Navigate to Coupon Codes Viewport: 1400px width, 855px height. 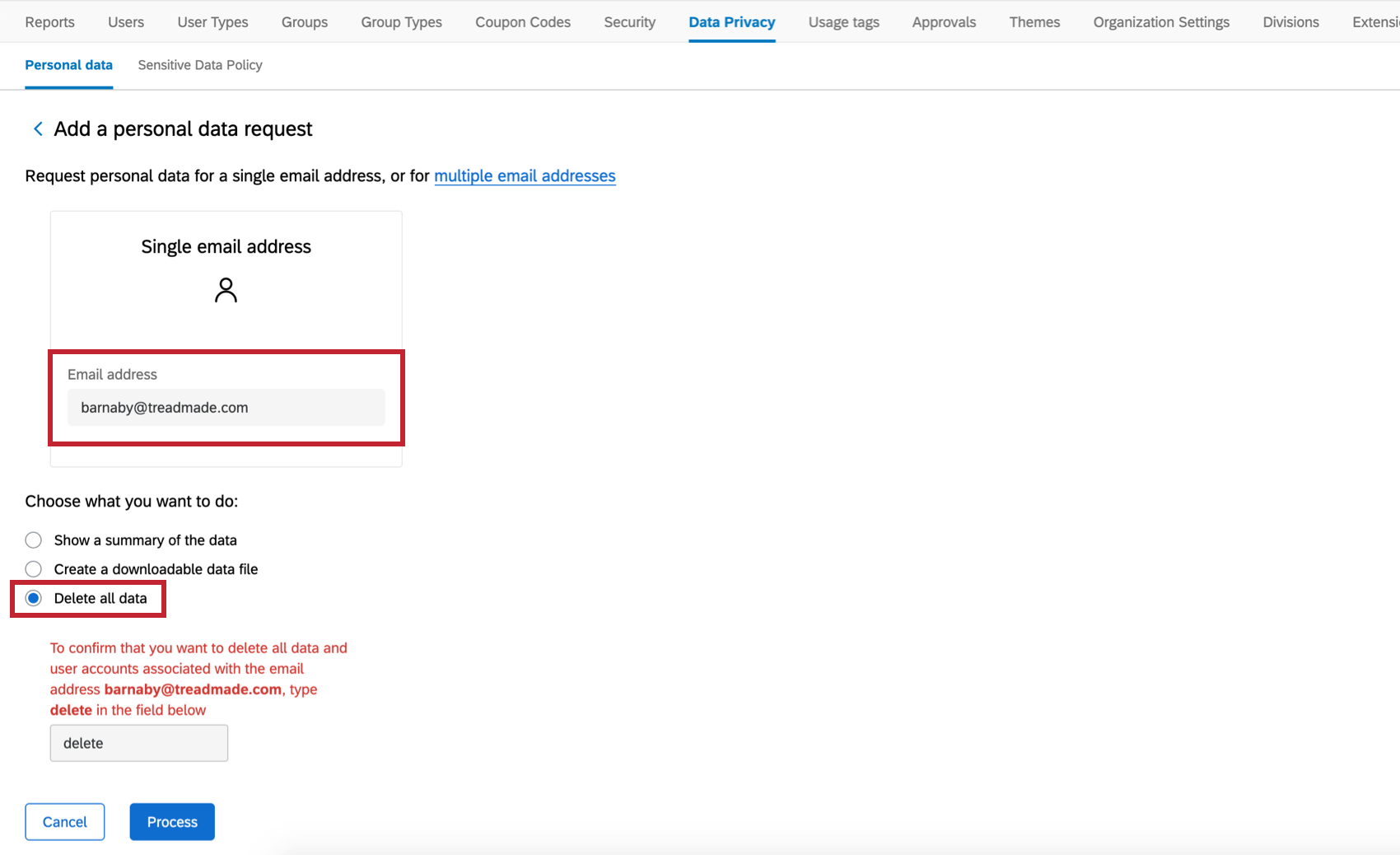coord(522,22)
